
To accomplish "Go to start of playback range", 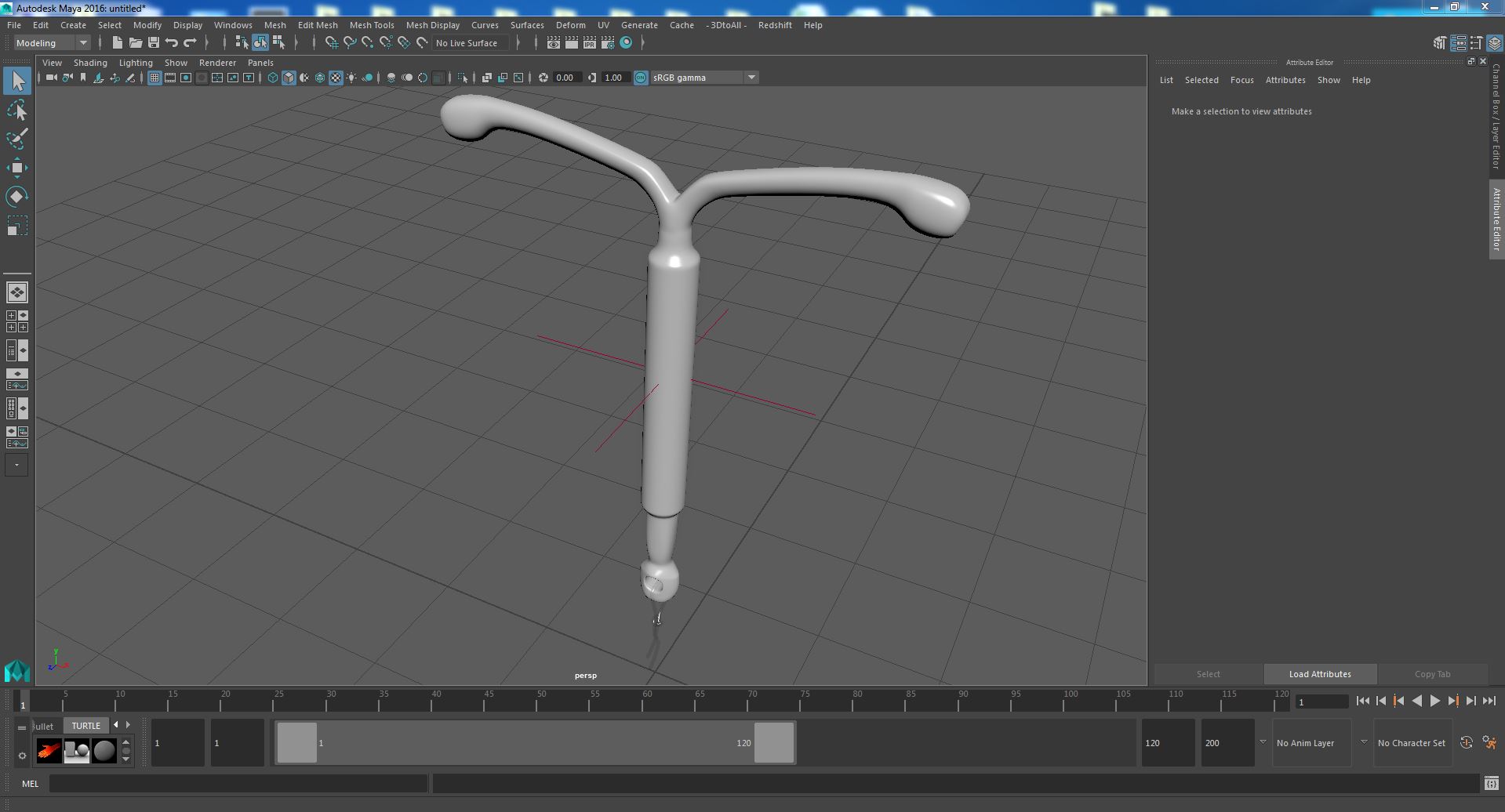I will coord(1362,701).
